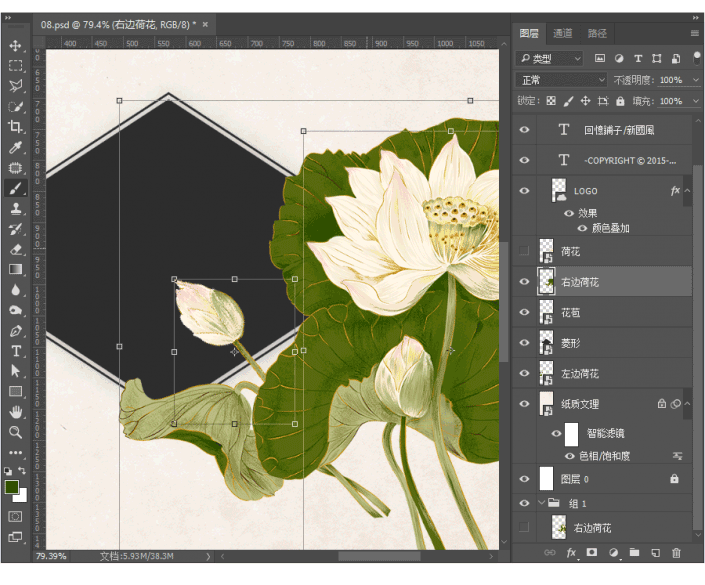Screen dimensions: 705x585
Task: Select the Pen tool
Action: click(15, 331)
